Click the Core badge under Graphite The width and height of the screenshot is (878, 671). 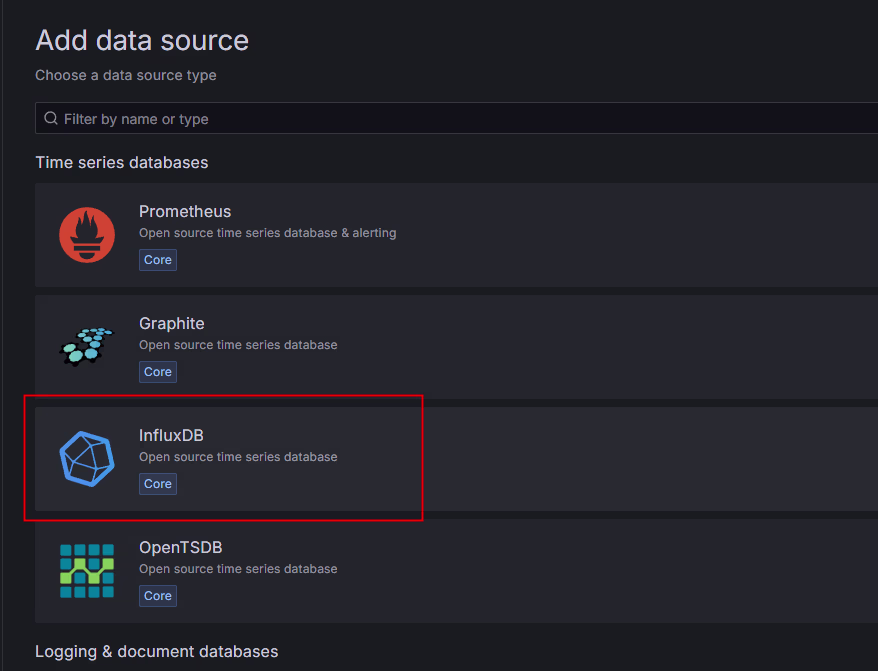[158, 372]
